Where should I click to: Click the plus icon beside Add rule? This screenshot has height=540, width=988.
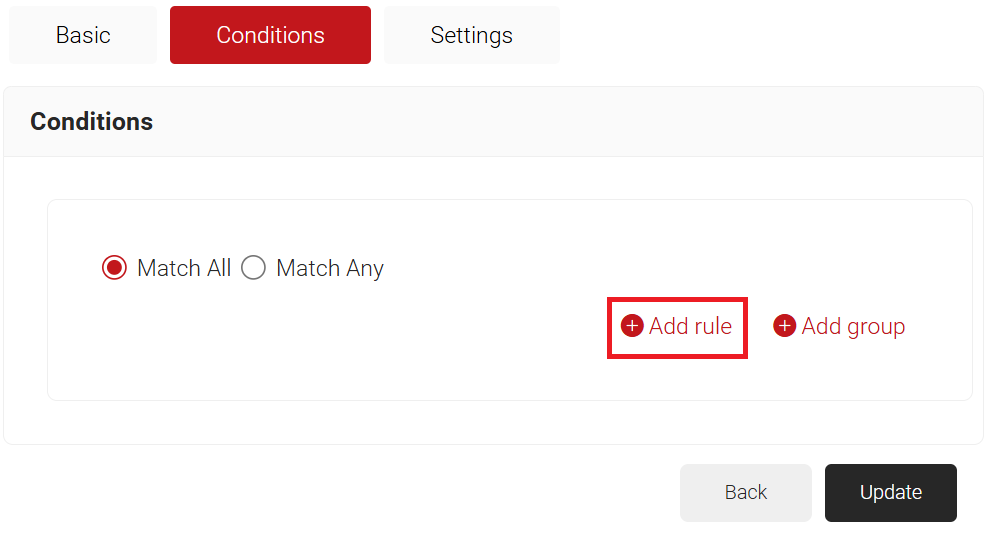point(632,326)
